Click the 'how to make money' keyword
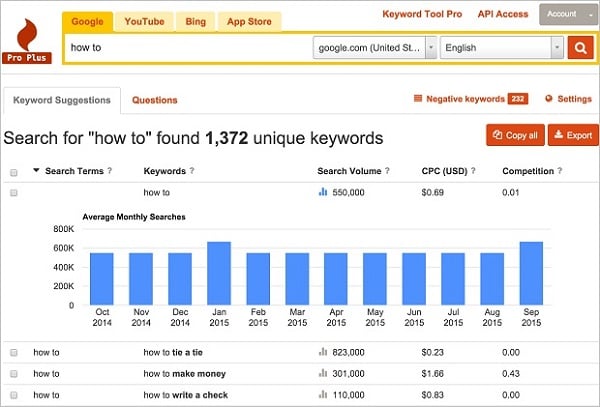The width and height of the screenshot is (600, 407). (184, 374)
